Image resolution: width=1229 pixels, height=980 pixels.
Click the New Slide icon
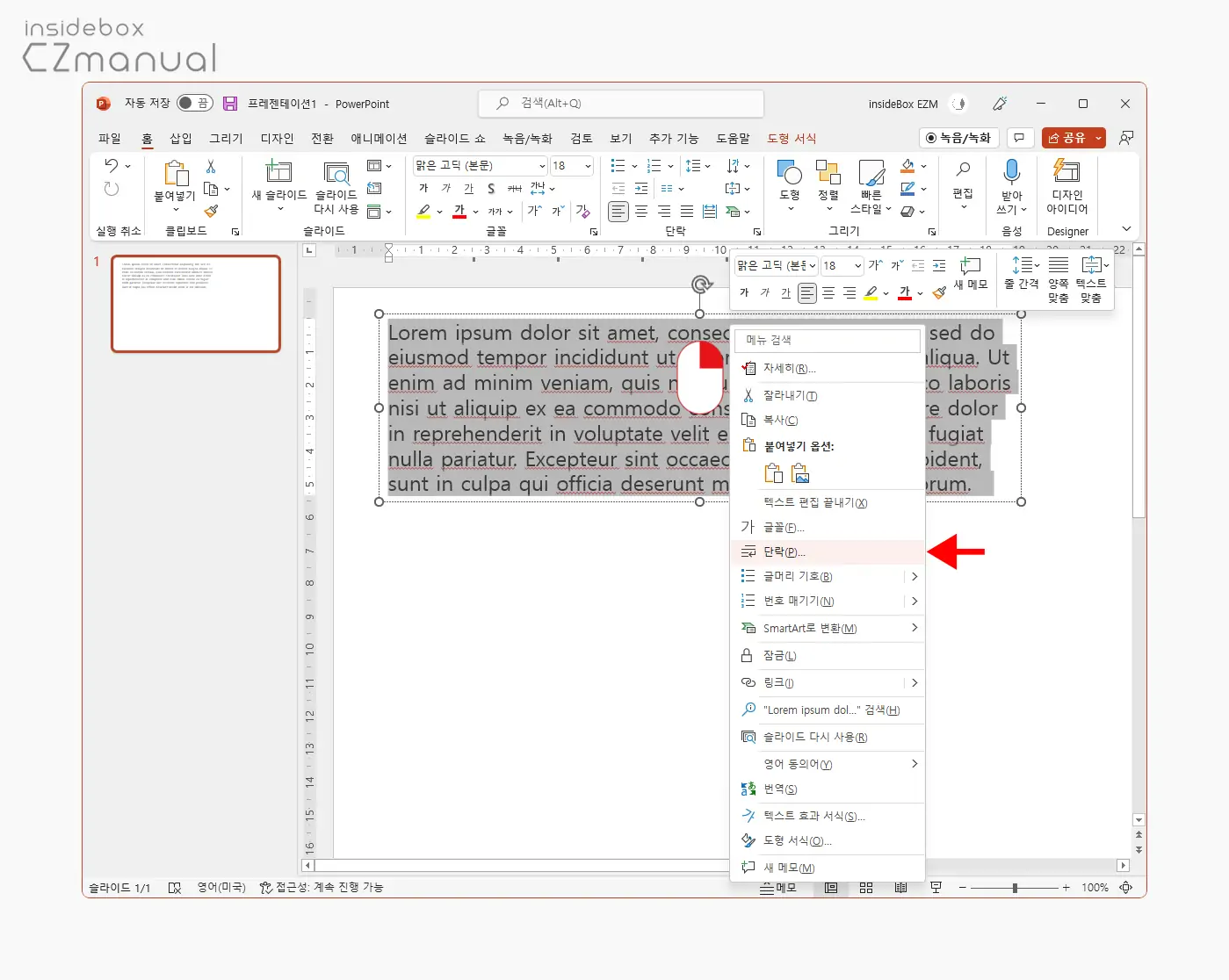(278, 172)
